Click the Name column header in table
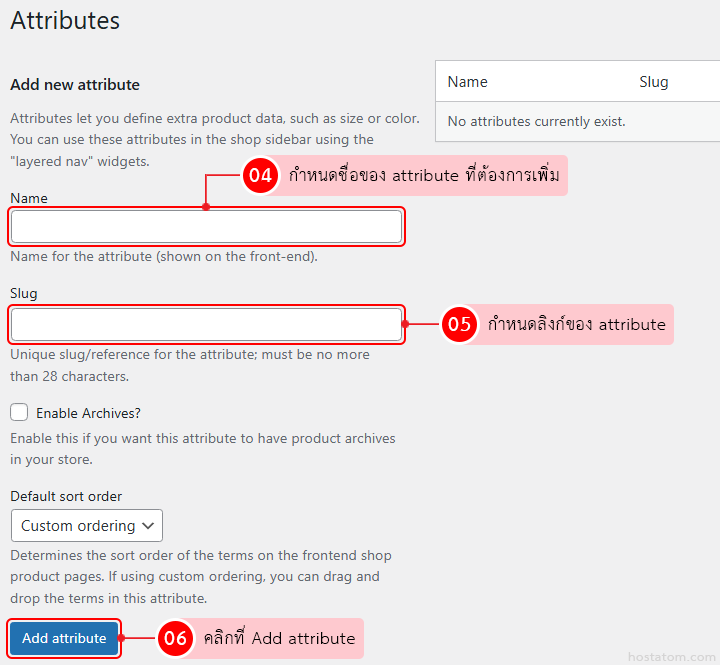720x665 pixels. (467, 82)
